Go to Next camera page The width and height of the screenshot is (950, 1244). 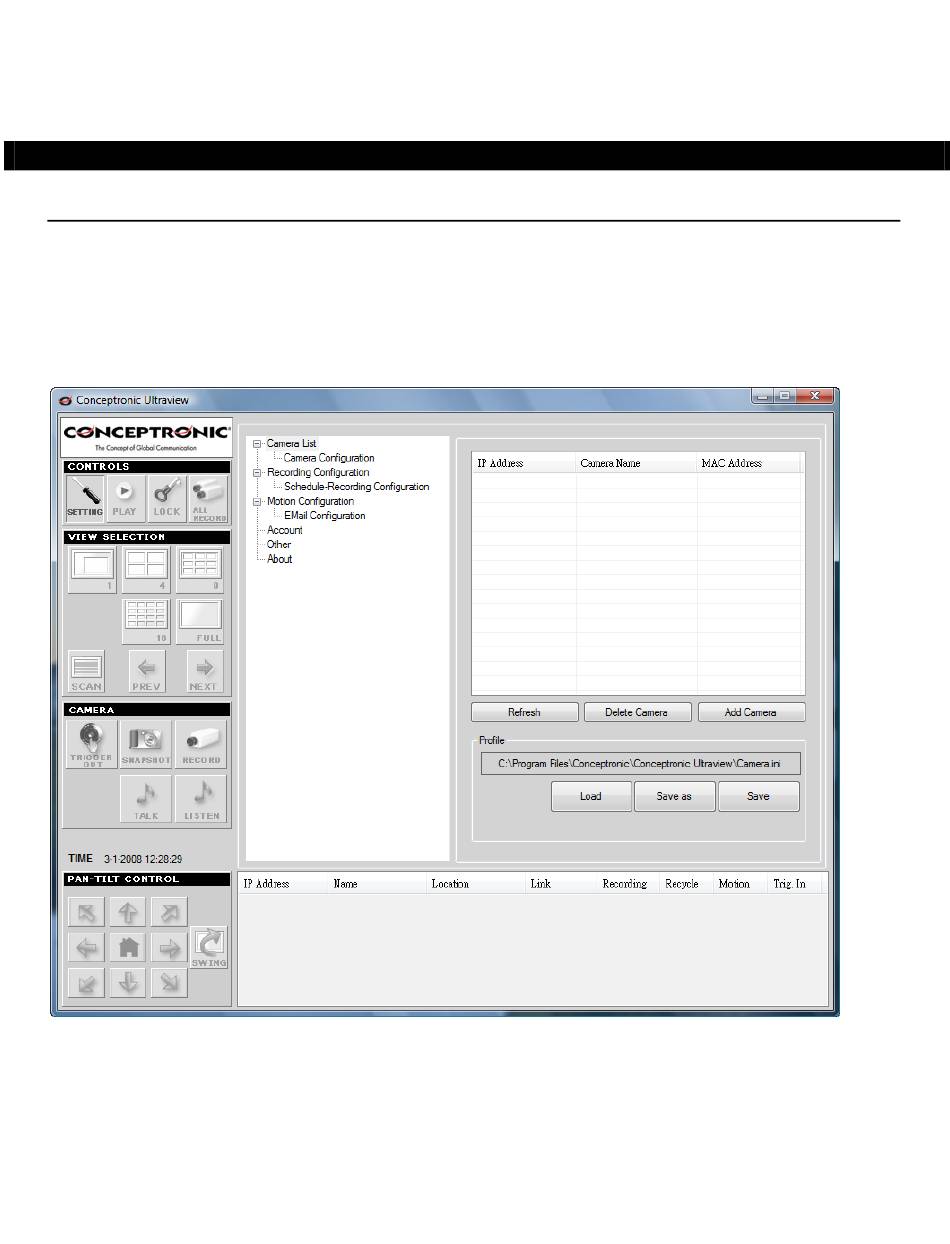coord(203,671)
